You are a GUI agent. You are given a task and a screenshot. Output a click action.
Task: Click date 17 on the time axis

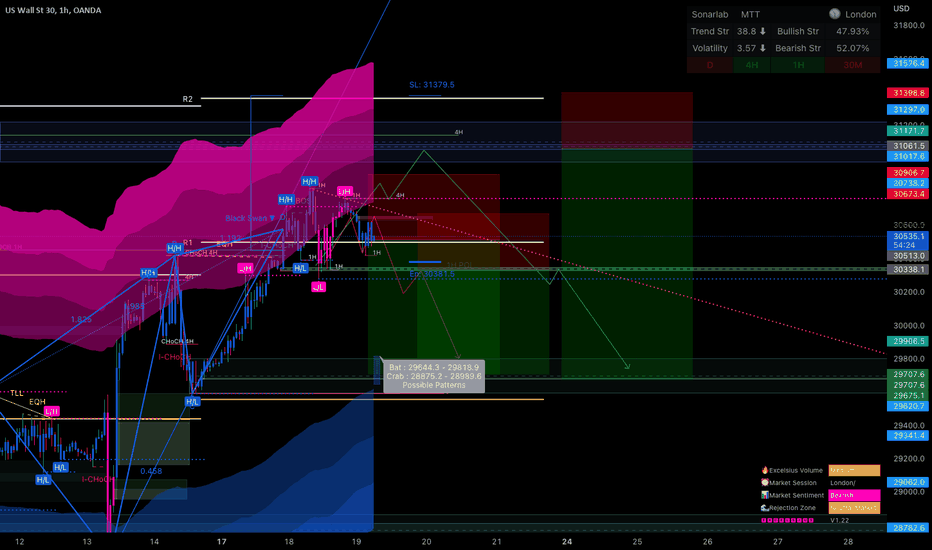pyautogui.click(x=222, y=542)
